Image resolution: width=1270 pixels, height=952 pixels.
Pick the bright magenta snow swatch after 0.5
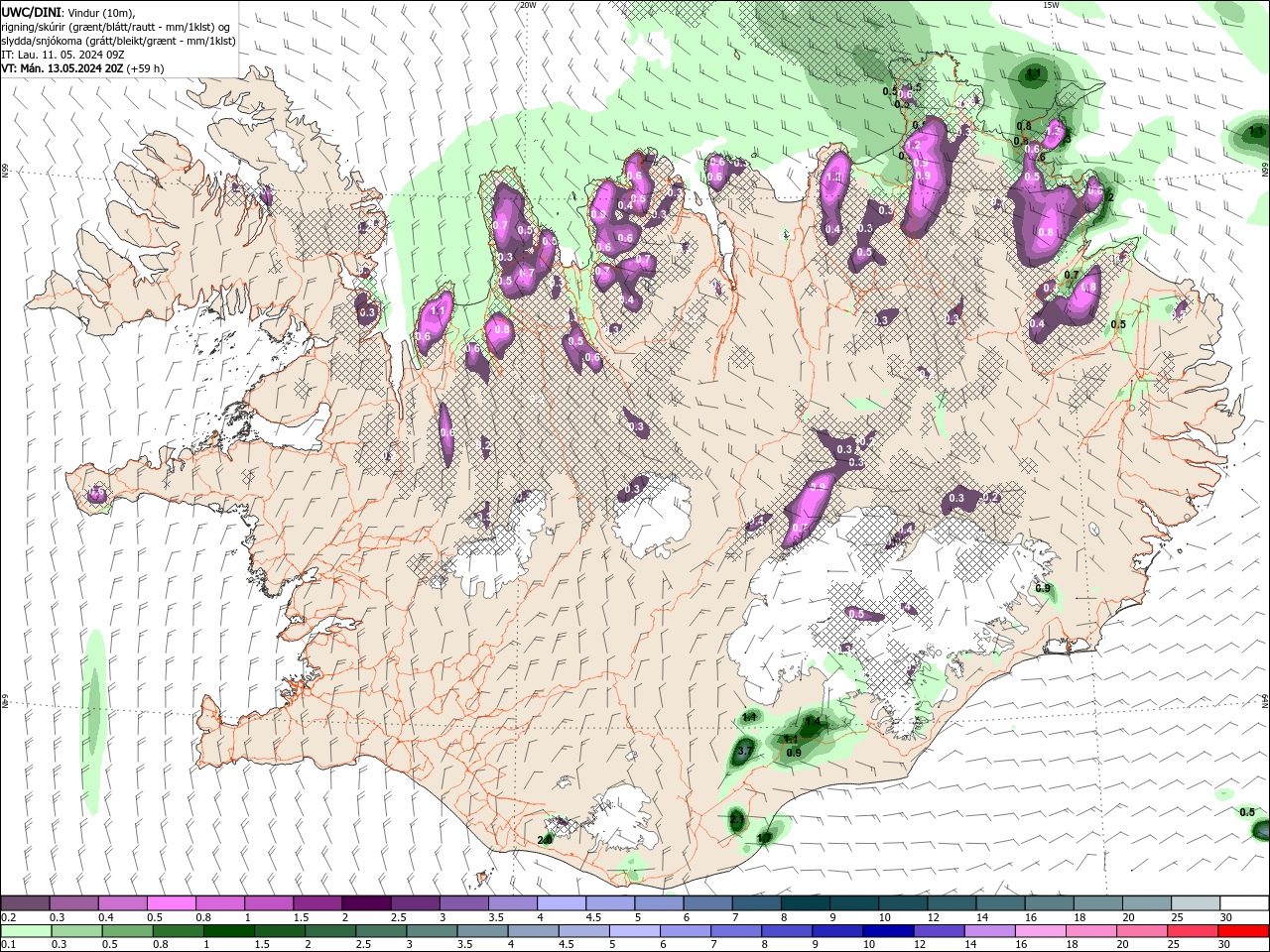(x=171, y=903)
